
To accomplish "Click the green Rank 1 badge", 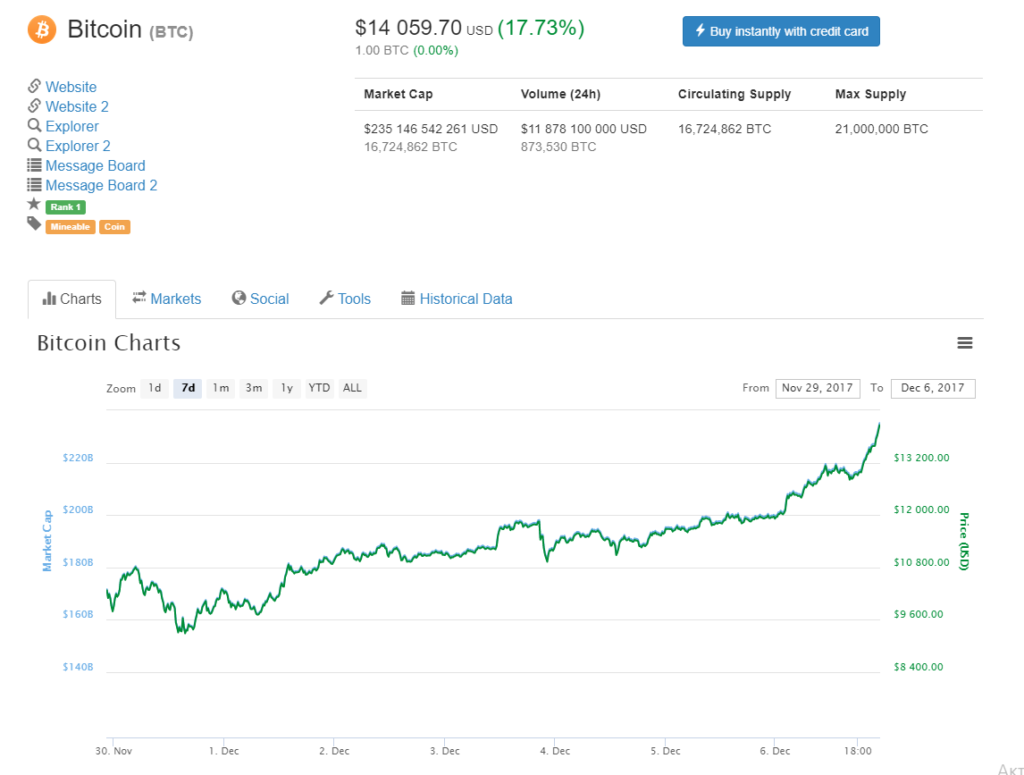I will [65, 207].
